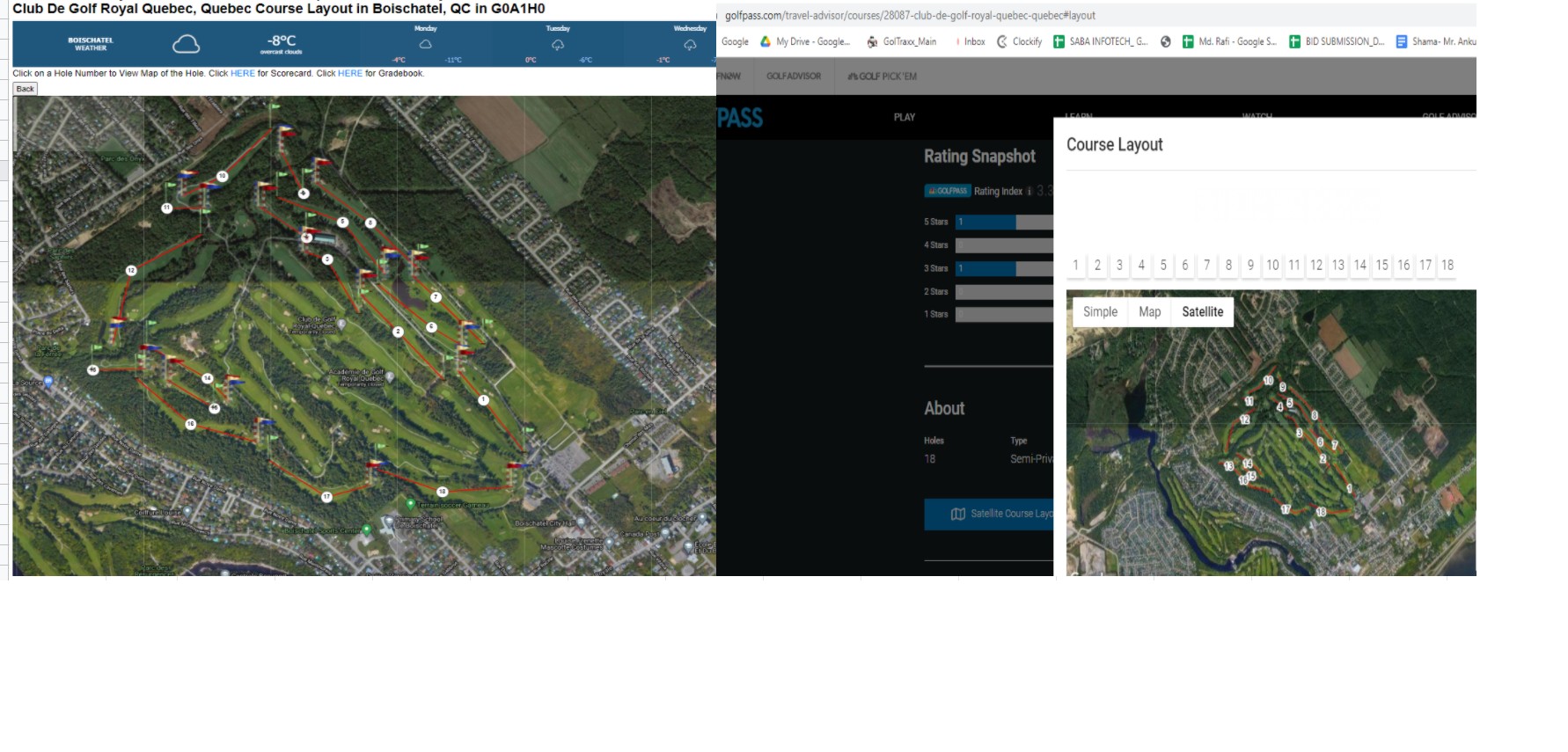
Task: Select hole 12 tab in Course Layout
Action: click(1316, 265)
